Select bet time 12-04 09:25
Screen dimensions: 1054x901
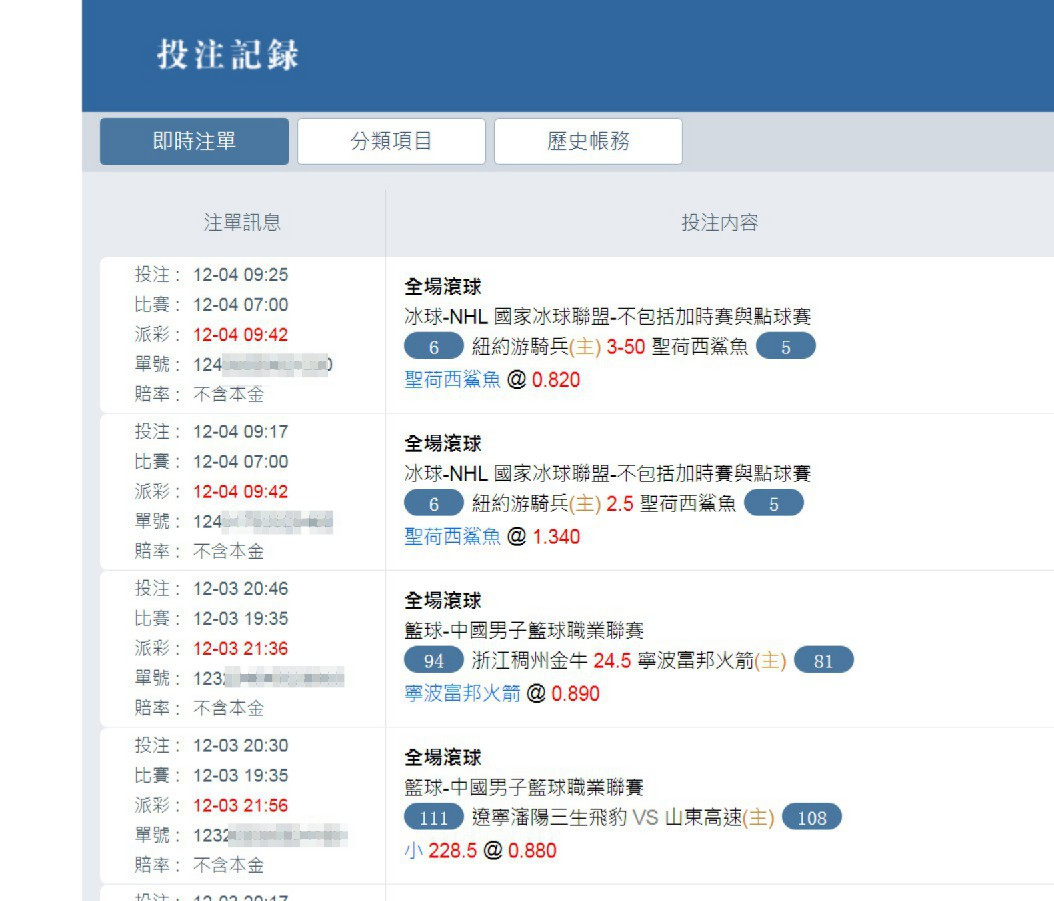[241, 275]
